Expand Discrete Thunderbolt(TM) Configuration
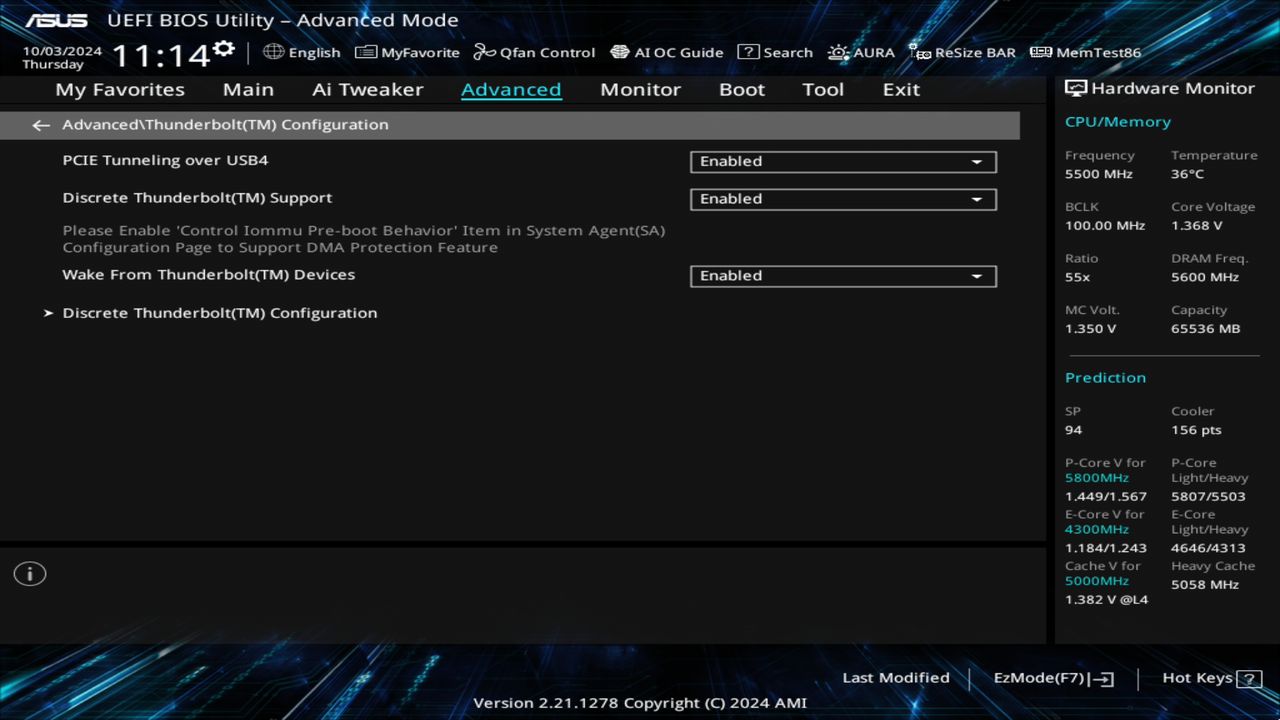The height and width of the screenshot is (720, 1280). tap(219, 312)
